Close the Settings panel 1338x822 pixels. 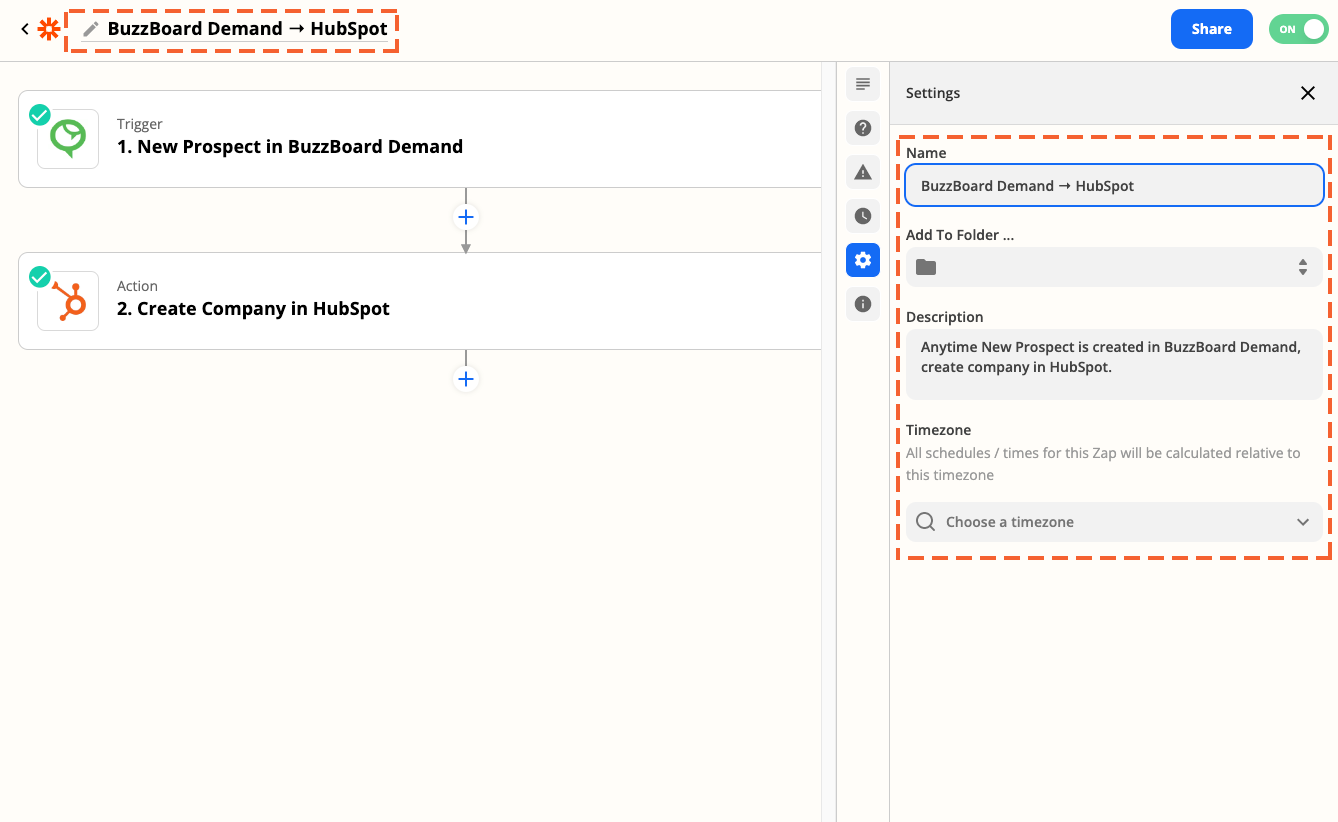click(1307, 93)
